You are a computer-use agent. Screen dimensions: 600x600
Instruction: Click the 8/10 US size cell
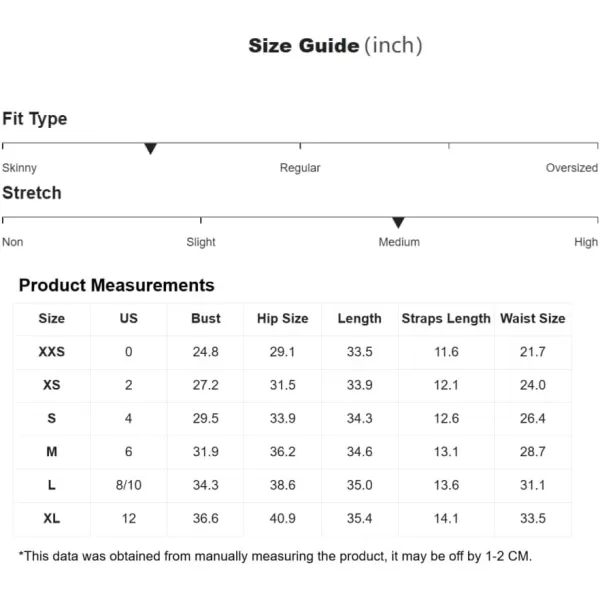pos(129,485)
